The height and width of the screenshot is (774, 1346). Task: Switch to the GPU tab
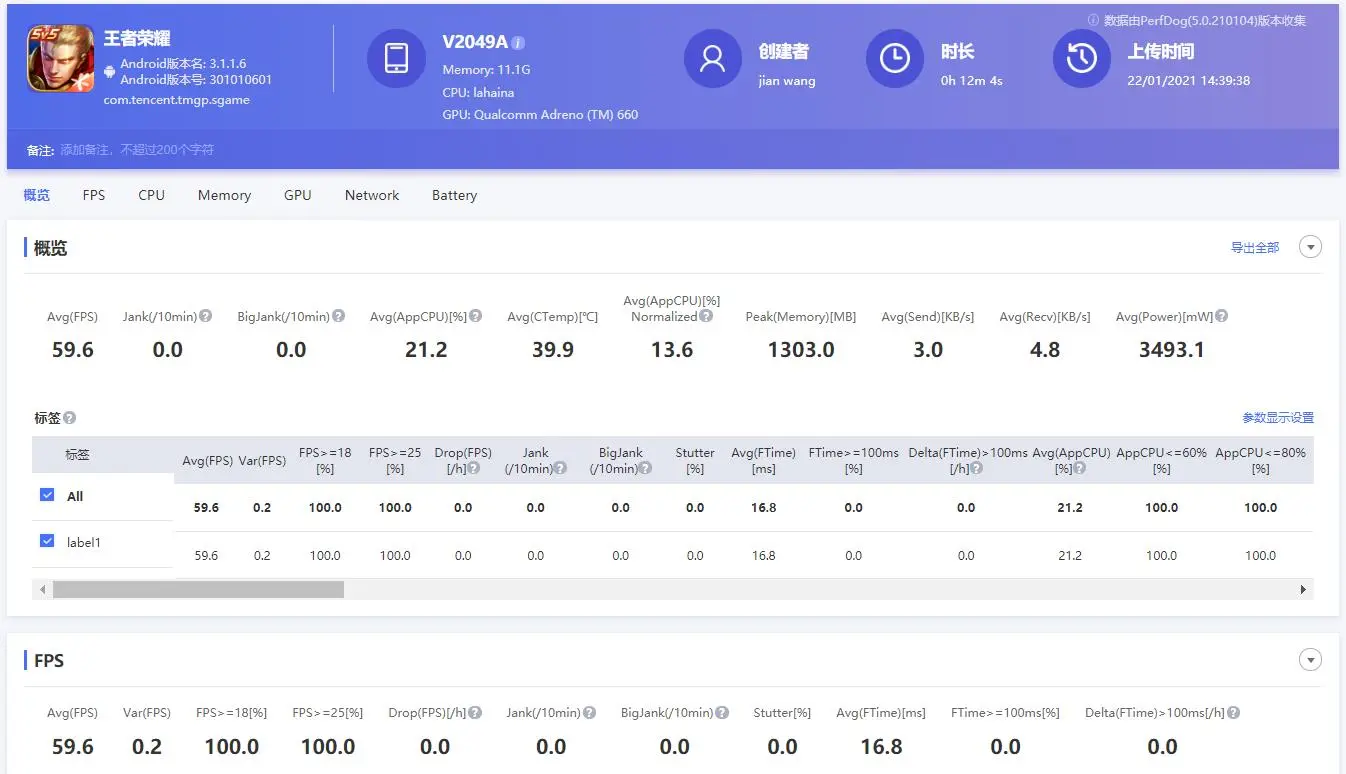tap(298, 195)
